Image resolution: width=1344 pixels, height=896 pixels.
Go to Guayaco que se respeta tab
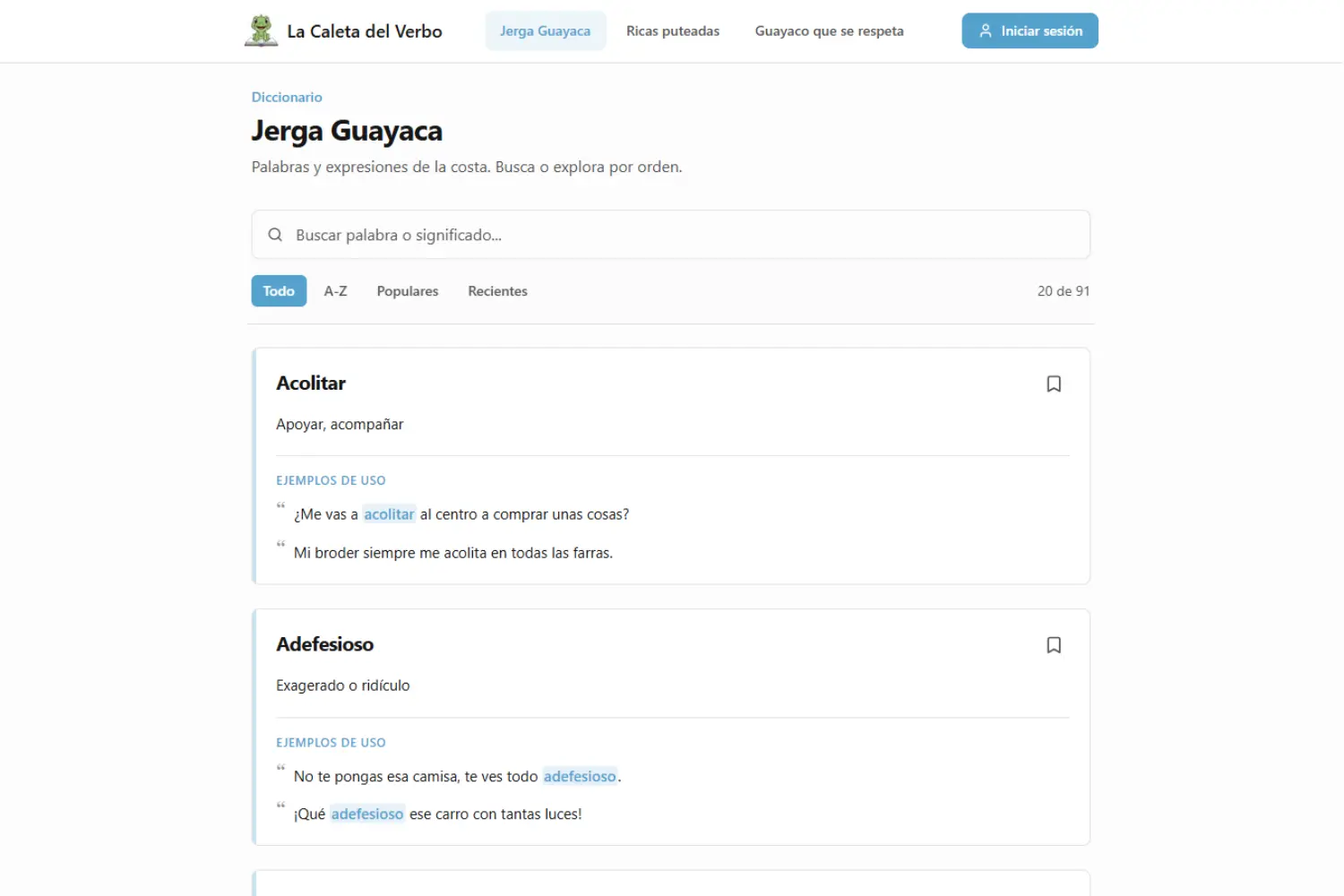click(x=829, y=30)
